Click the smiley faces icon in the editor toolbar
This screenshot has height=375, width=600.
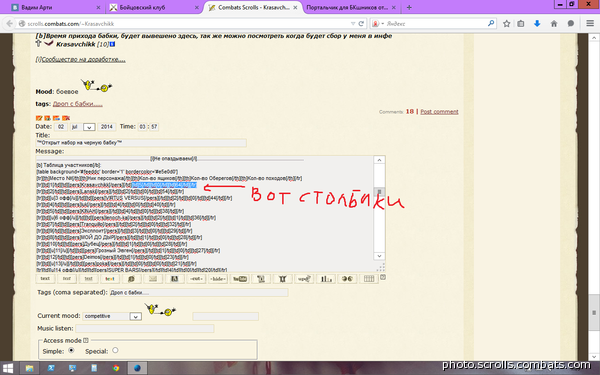347,279
